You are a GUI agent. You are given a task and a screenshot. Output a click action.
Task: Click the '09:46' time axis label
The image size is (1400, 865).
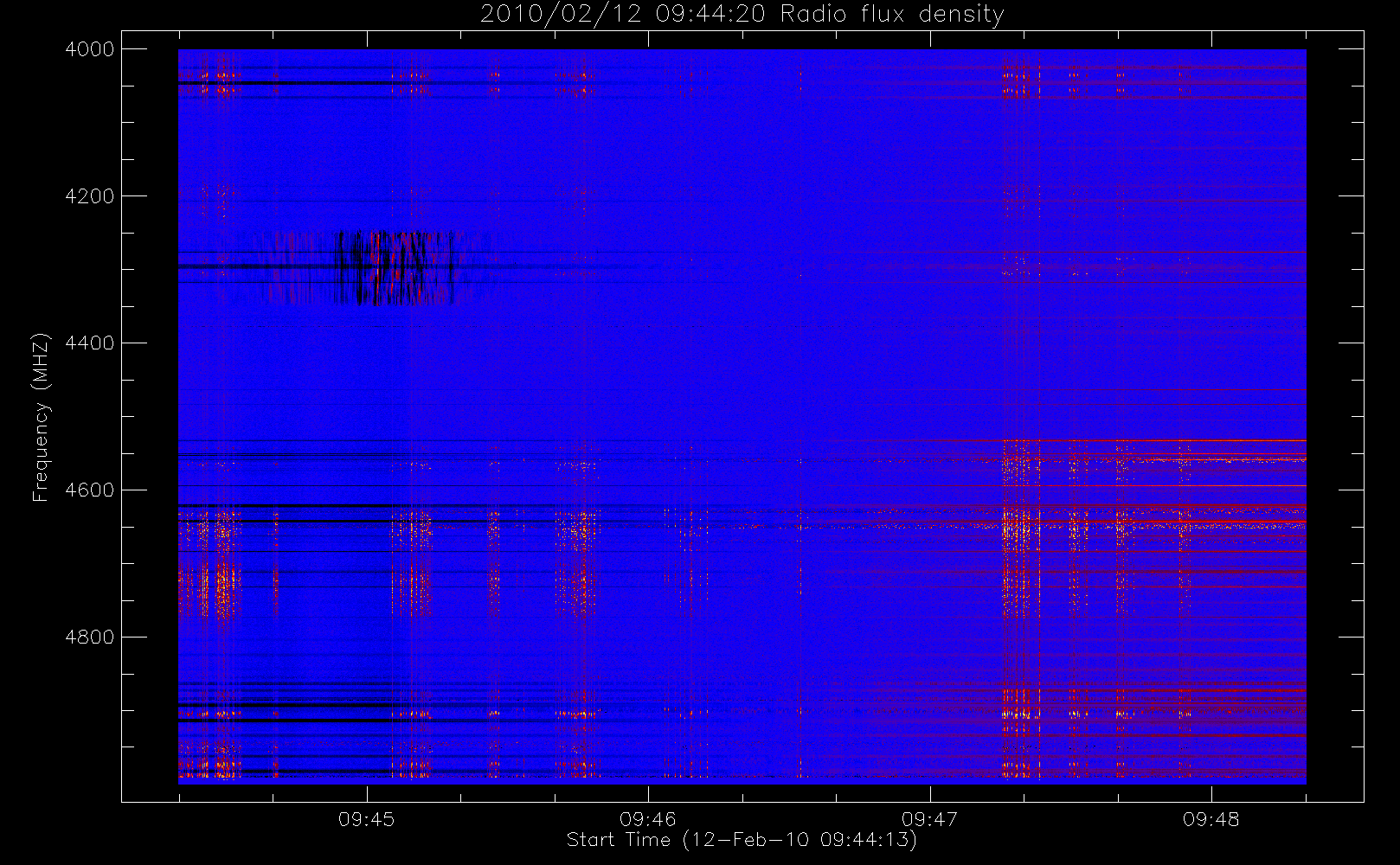(x=648, y=819)
